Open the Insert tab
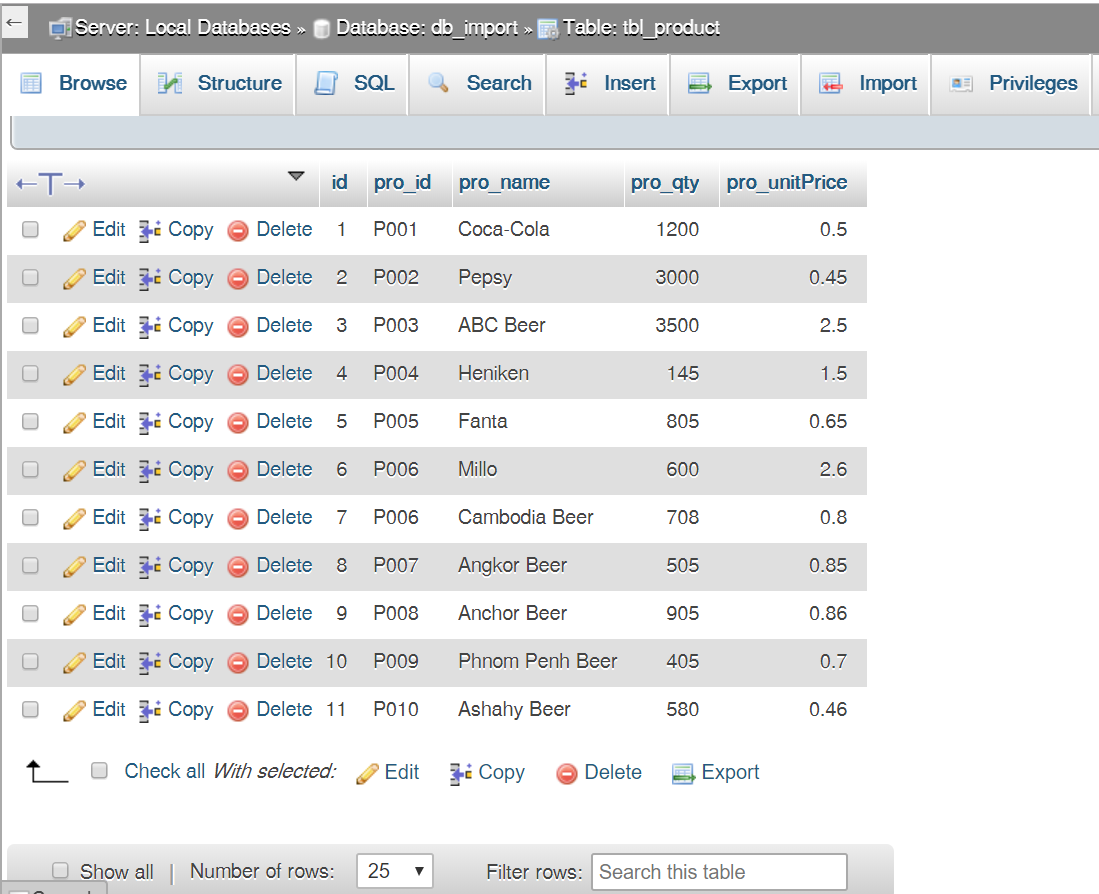1099x894 pixels. (x=608, y=83)
